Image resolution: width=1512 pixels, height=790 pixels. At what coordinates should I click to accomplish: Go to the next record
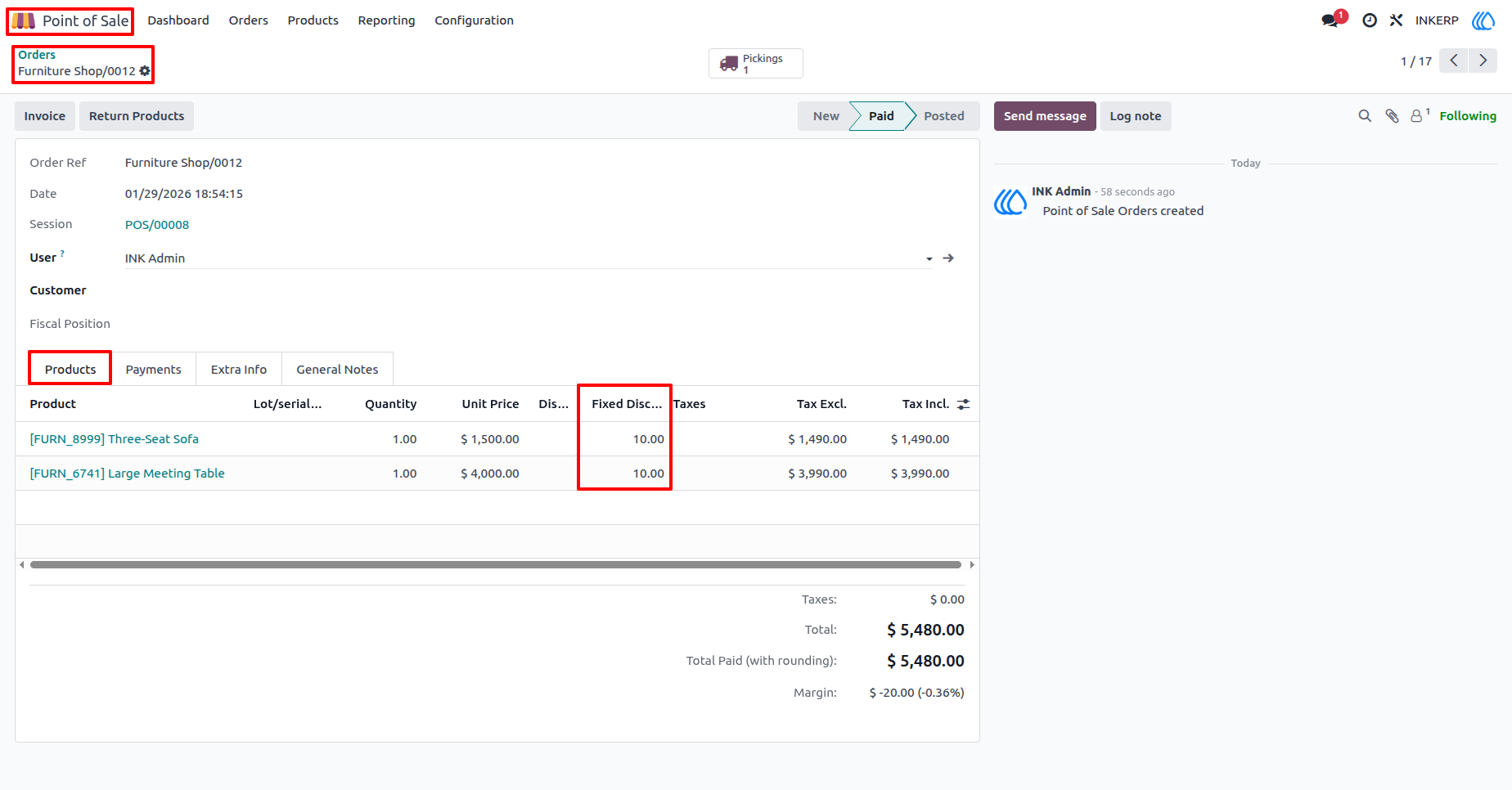pyautogui.click(x=1483, y=61)
